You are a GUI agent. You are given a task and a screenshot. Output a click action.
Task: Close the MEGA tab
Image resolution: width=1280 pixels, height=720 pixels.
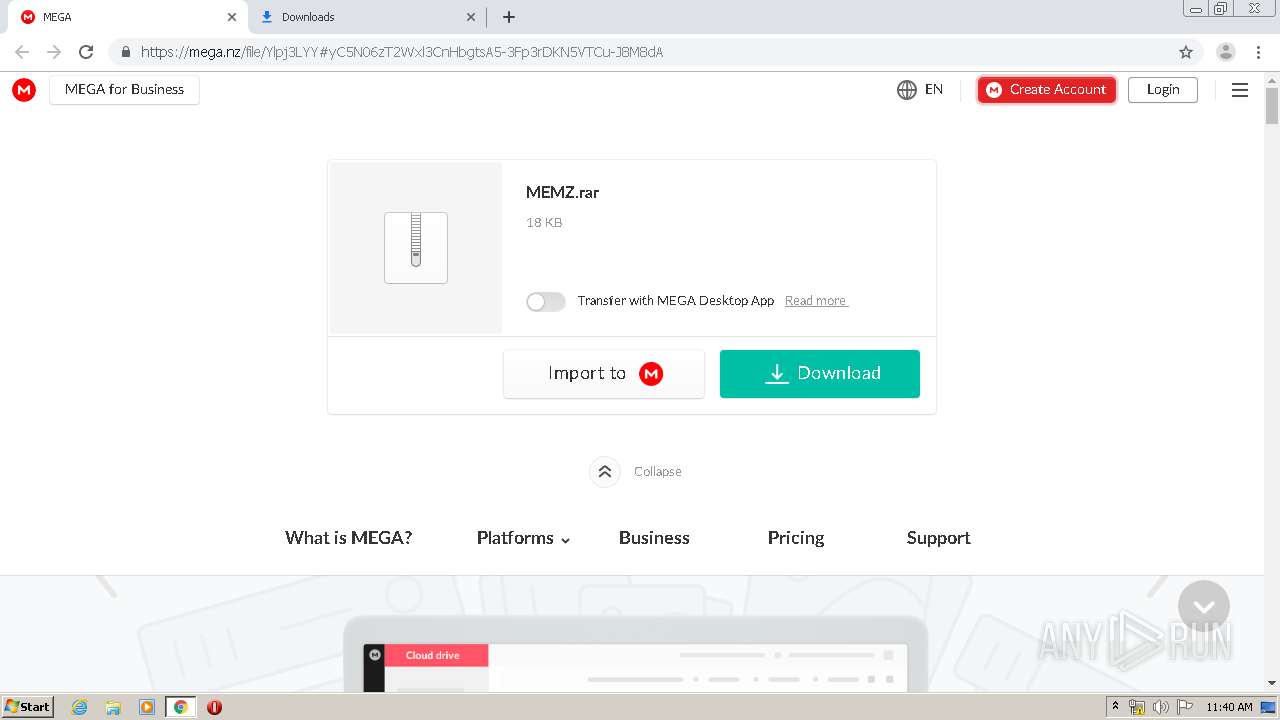coord(231,17)
